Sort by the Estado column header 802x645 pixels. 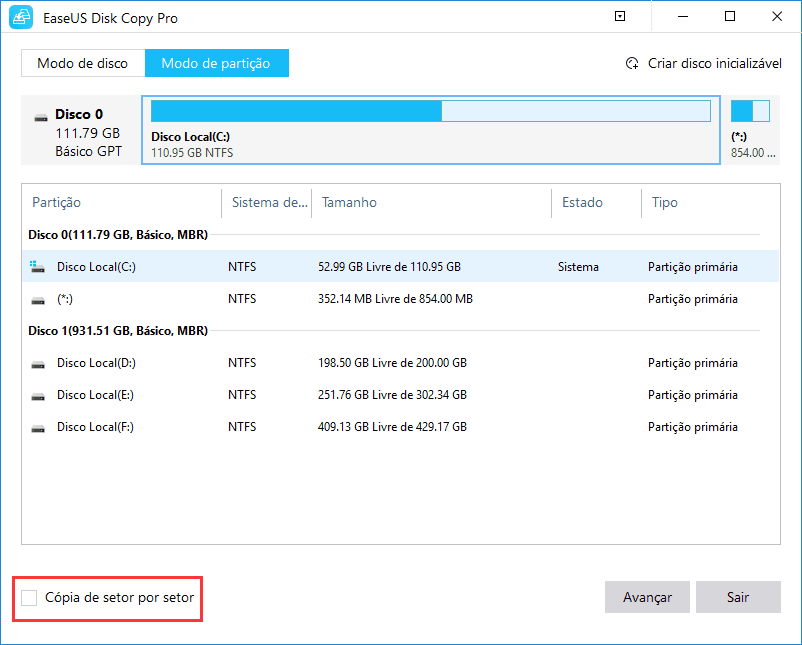pyautogui.click(x=582, y=203)
